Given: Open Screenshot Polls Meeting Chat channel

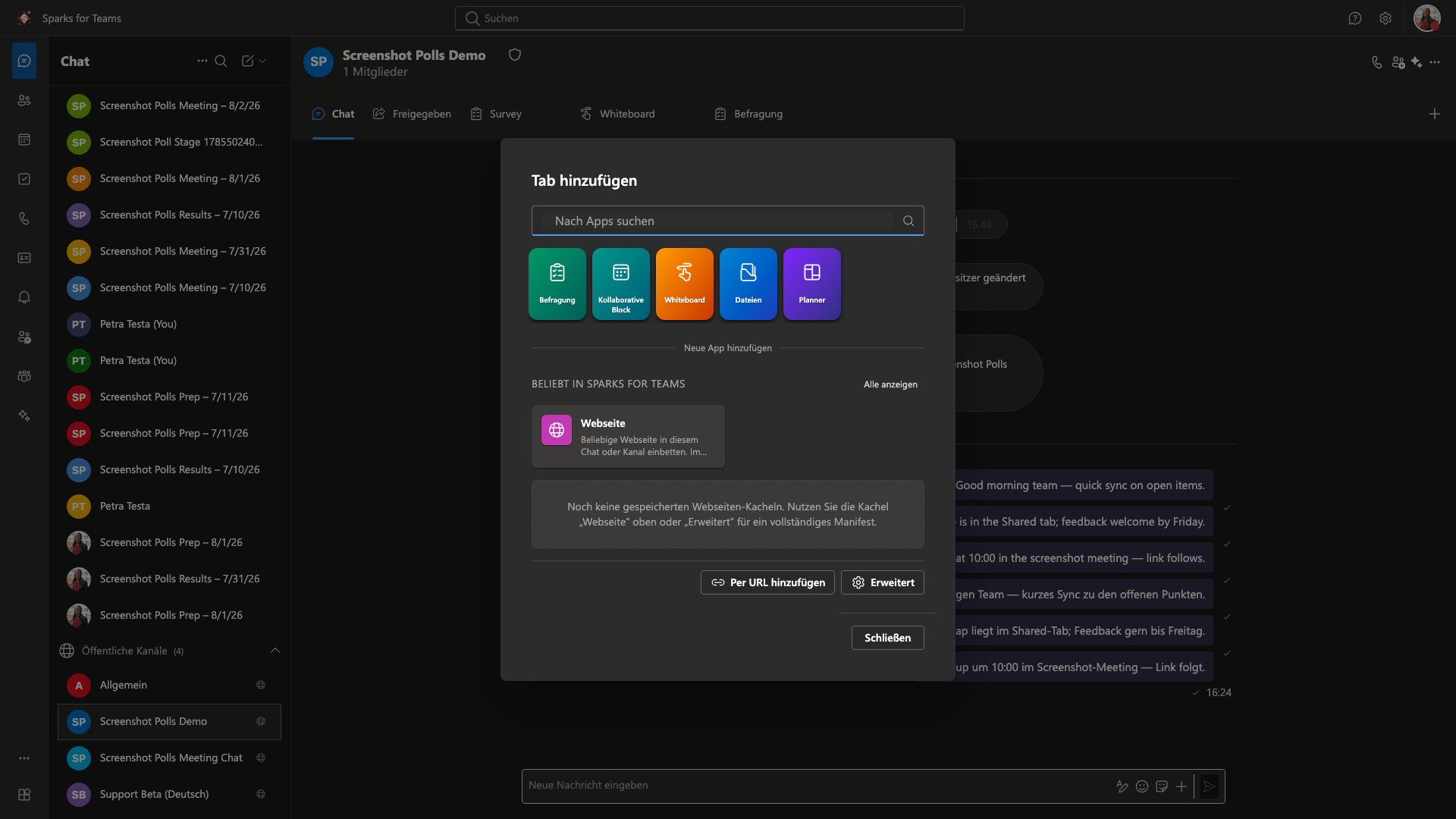Looking at the screenshot, I should pyautogui.click(x=169, y=758).
